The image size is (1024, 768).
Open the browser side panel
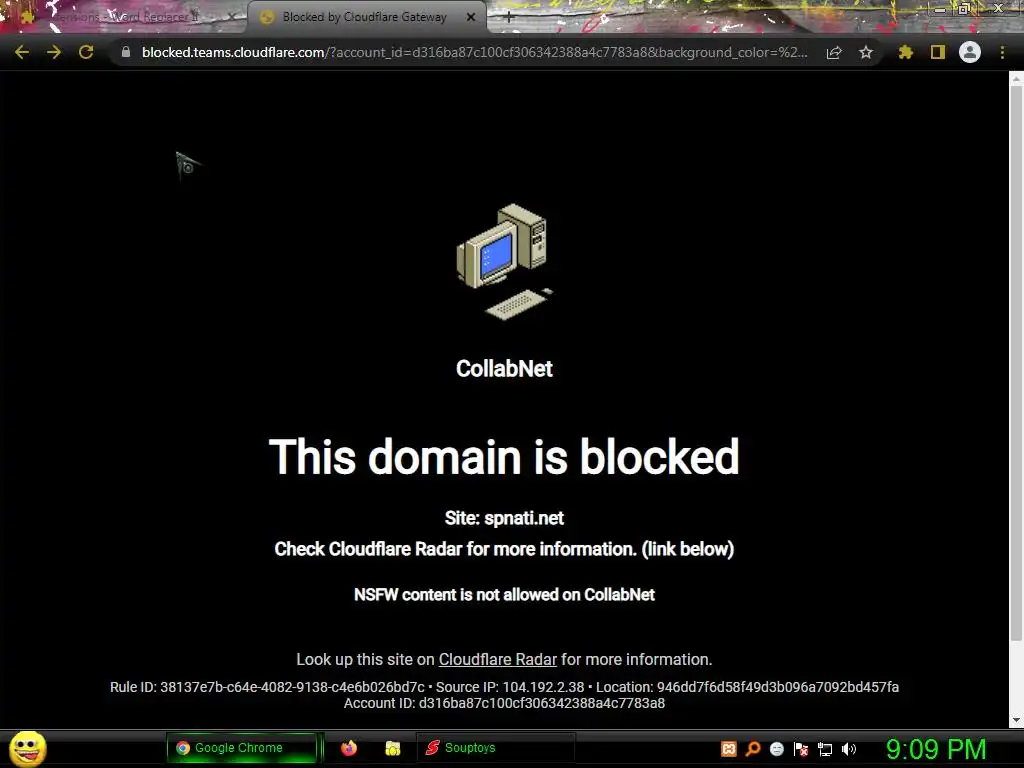point(938,52)
